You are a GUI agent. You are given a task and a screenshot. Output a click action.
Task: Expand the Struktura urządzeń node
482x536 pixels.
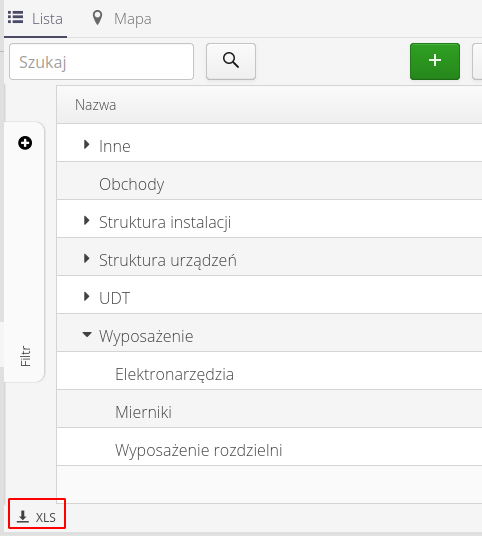pyautogui.click(x=86, y=258)
